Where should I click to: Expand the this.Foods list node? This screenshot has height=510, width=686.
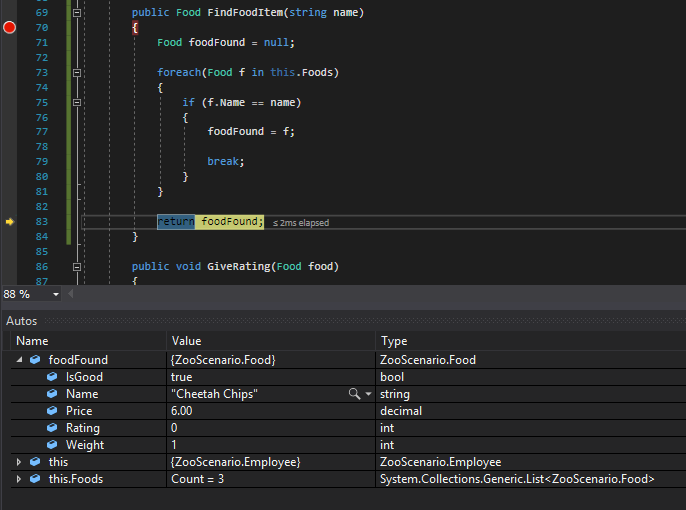pyautogui.click(x=19, y=479)
